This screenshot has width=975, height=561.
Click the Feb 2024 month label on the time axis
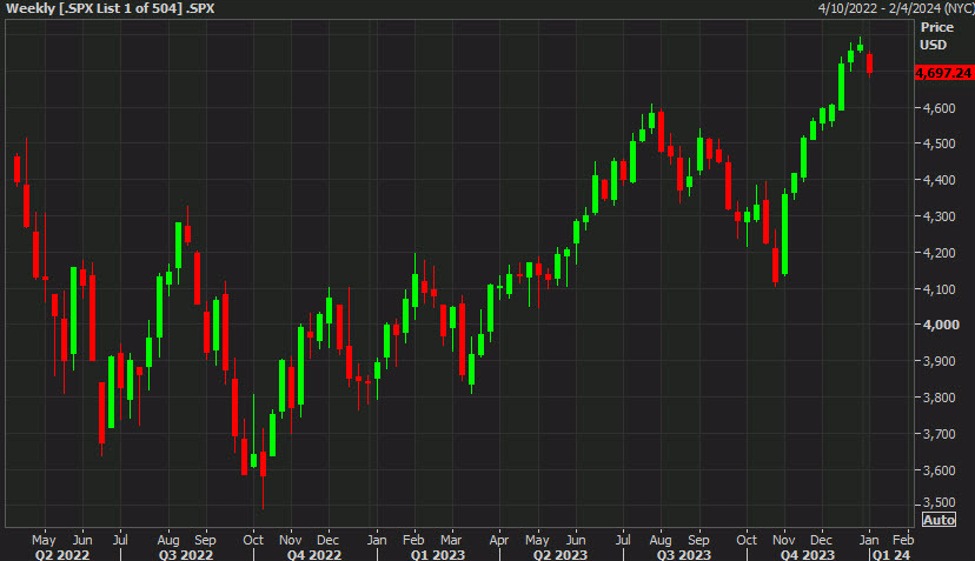coord(902,537)
